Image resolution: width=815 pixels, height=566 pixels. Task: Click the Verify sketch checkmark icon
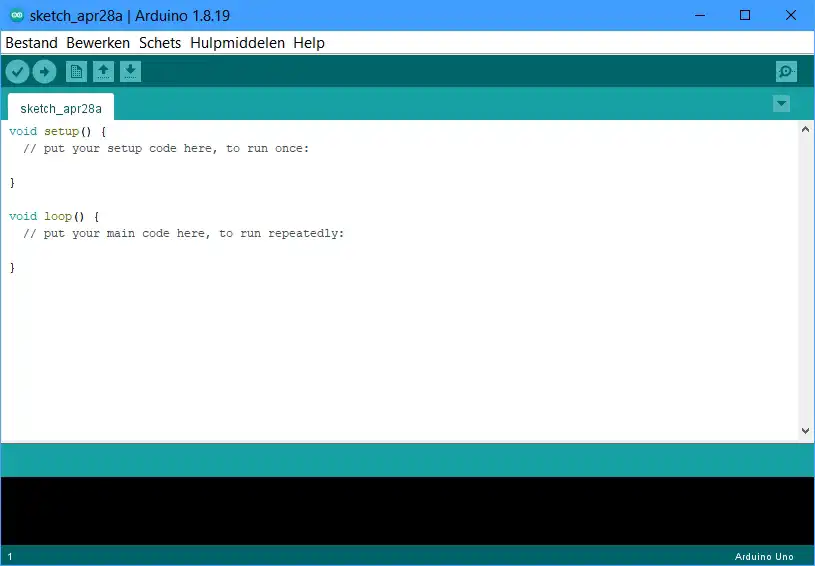click(17, 71)
